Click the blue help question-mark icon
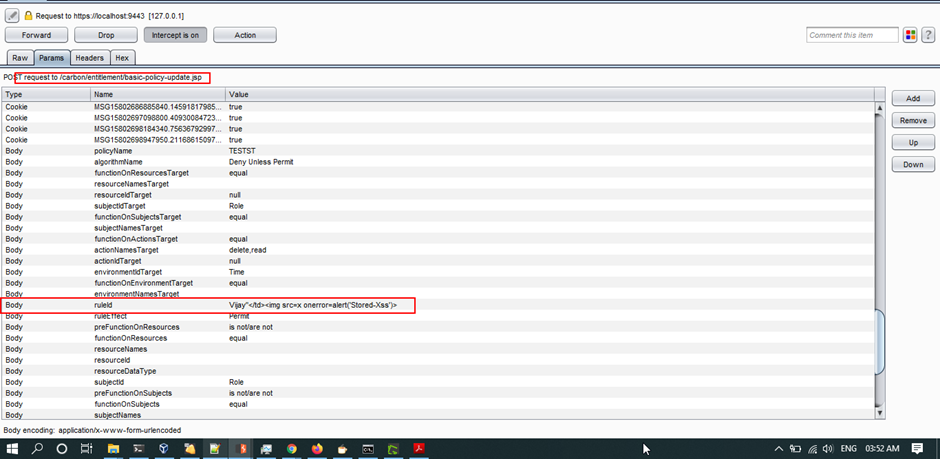 tap(928, 35)
